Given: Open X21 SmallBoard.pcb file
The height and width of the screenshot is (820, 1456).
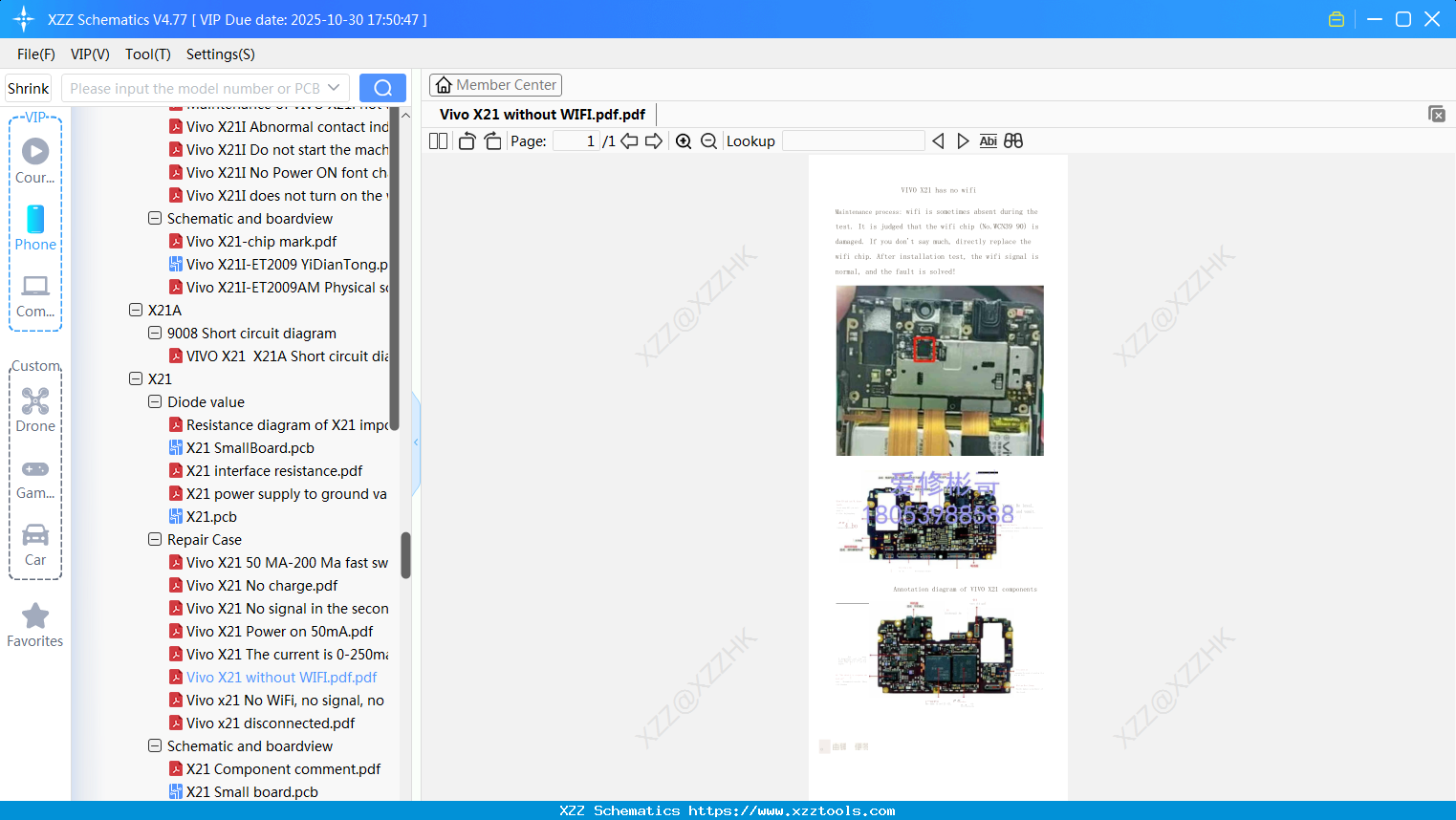Looking at the screenshot, I should click(250, 448).
